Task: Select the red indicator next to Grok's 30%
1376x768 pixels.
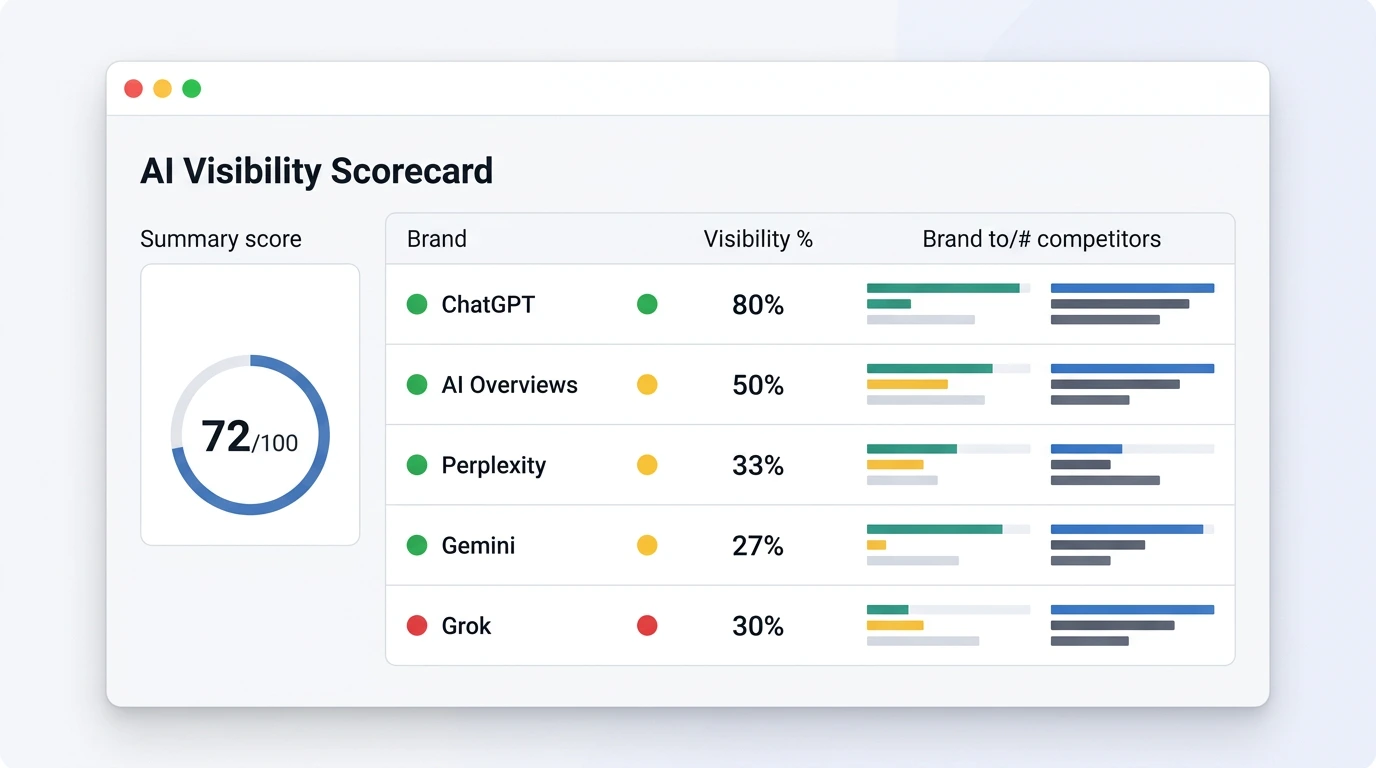Action: (647, 625)
